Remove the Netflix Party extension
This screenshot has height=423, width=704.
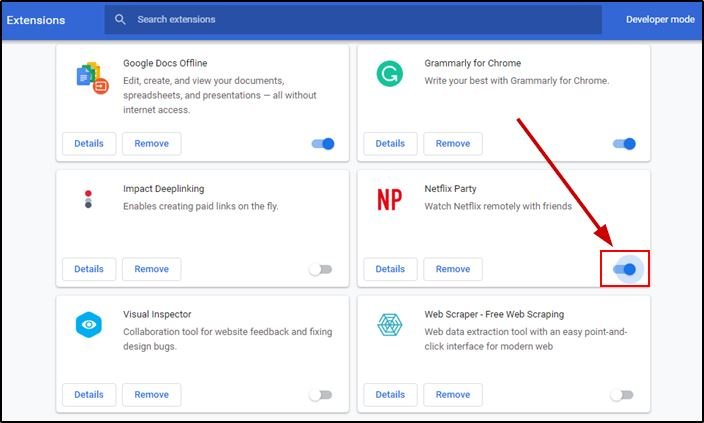pyautogui.click(x=453, y=269)
